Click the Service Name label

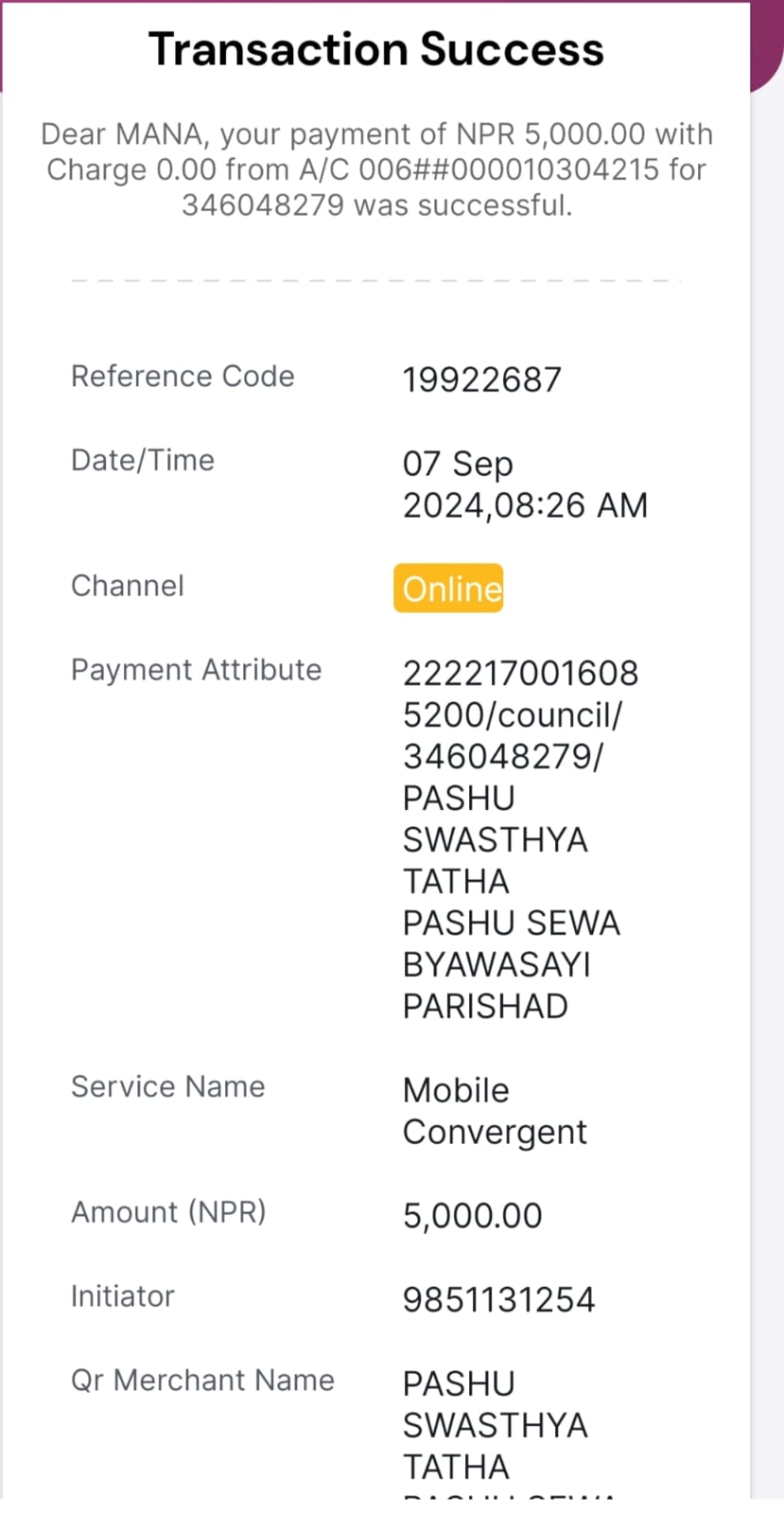[167, 1087]
